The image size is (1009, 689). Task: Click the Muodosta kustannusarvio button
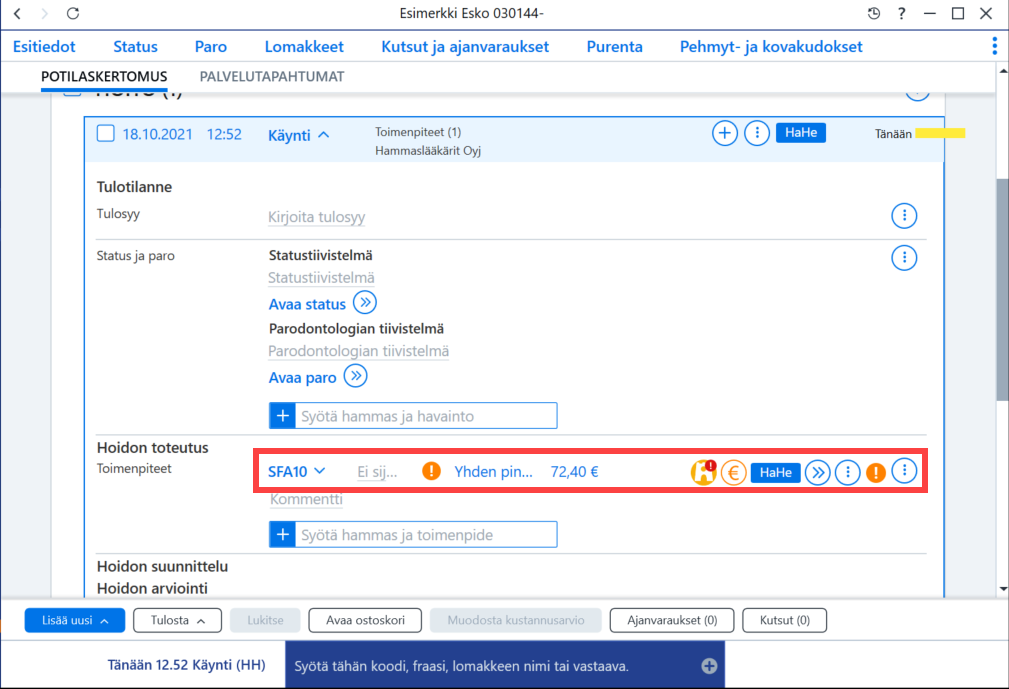coord(515,620)
